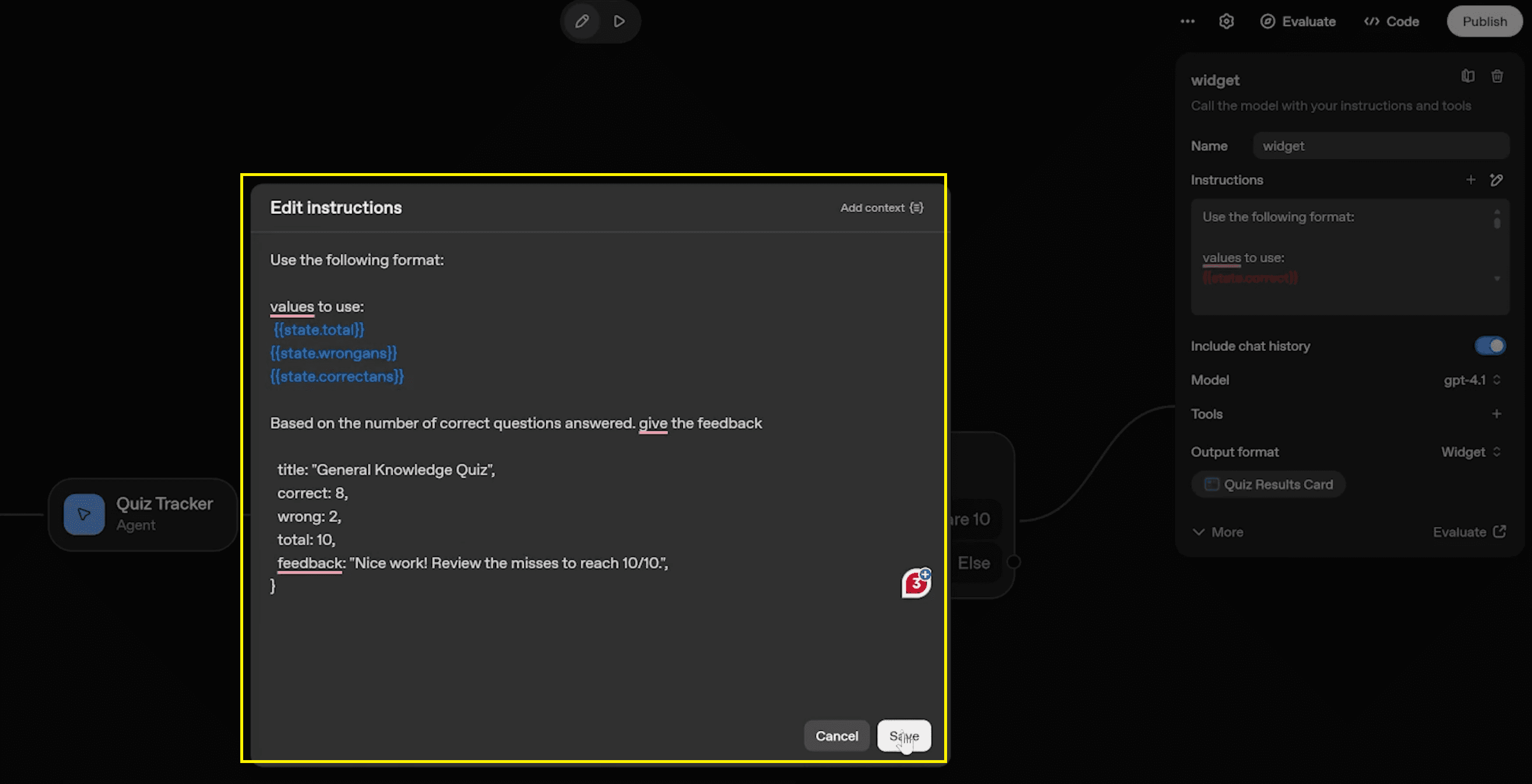Save the edited instructions
The width and height of the screenshot is (1532, 784).
903,736
